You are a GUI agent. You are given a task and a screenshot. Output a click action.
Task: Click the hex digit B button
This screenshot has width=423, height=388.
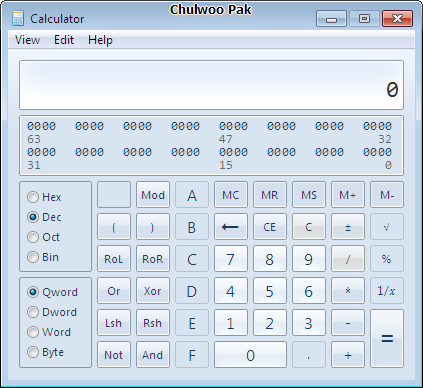[192, 227]
